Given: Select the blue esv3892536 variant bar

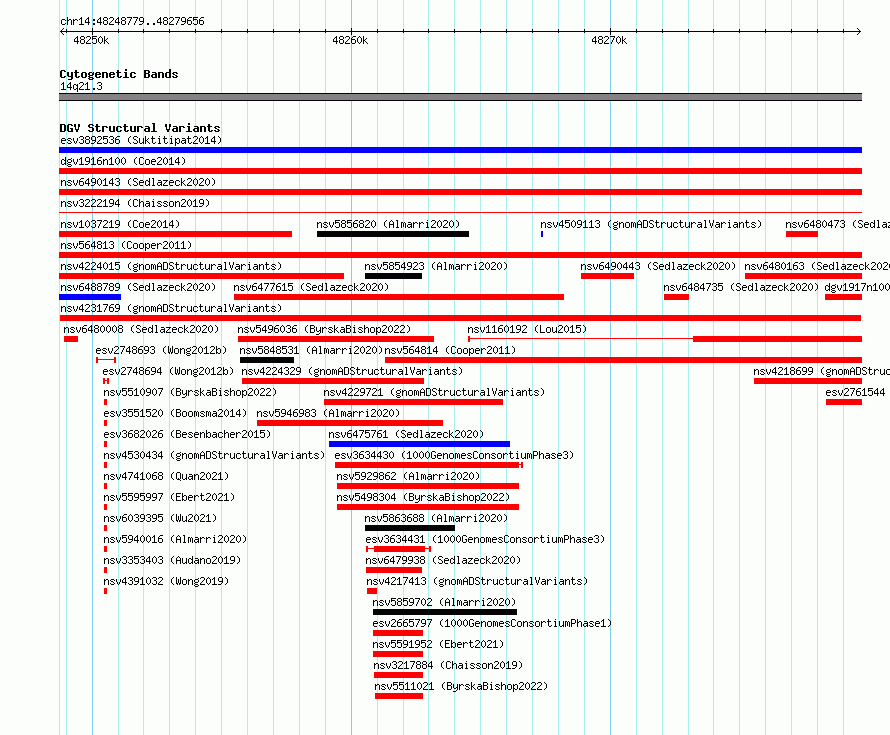Looking at the screenshot, I should [460, 150].
